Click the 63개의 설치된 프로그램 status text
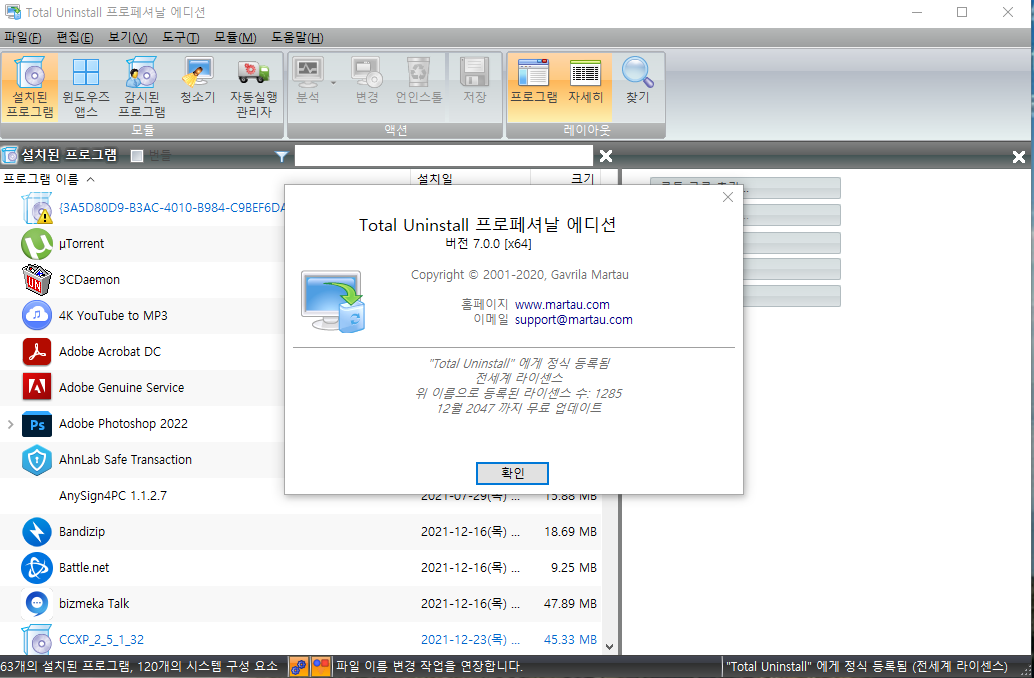Image resolution: width=1034 pixels, height=678 pixels. point(139,667)
